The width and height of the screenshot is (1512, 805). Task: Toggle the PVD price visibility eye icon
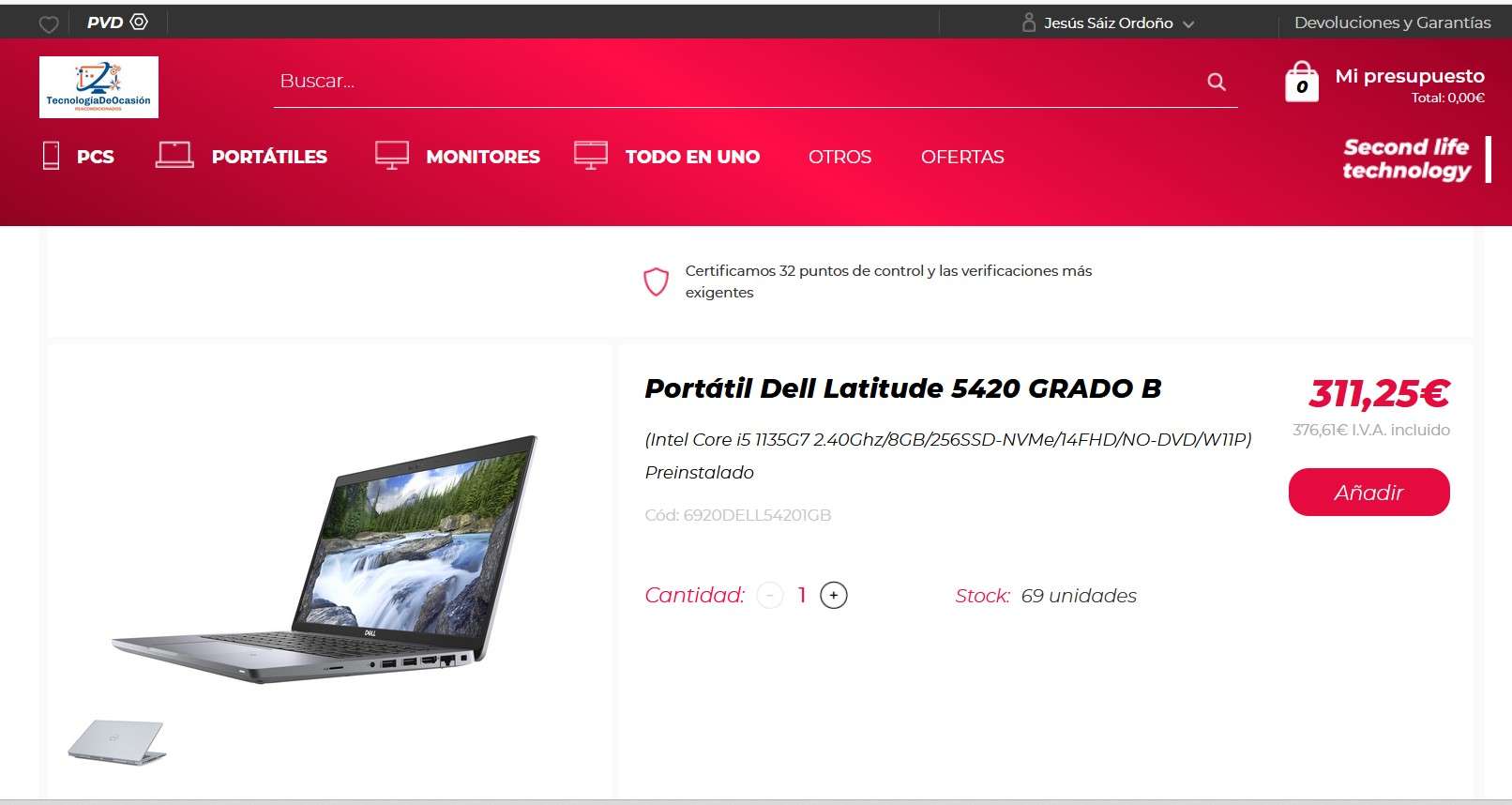click(x=139, y=22)
